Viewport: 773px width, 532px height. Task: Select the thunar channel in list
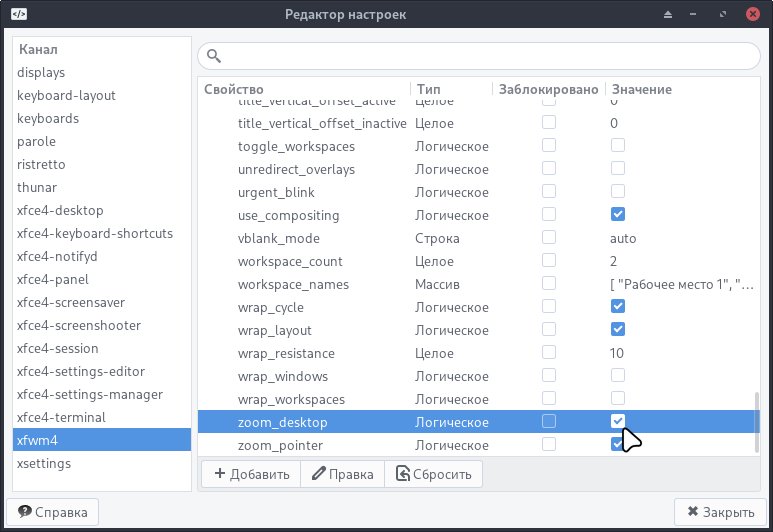[37, 187]
